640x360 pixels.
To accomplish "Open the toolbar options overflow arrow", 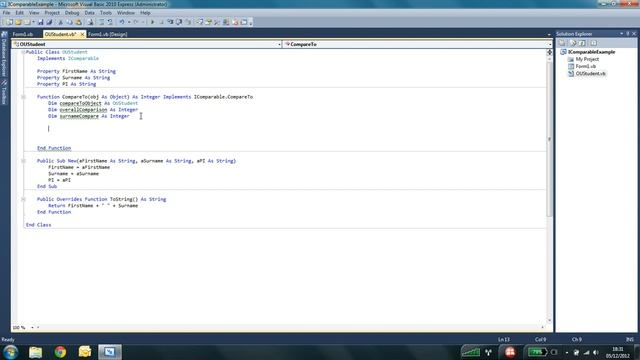I will point(250,22).
